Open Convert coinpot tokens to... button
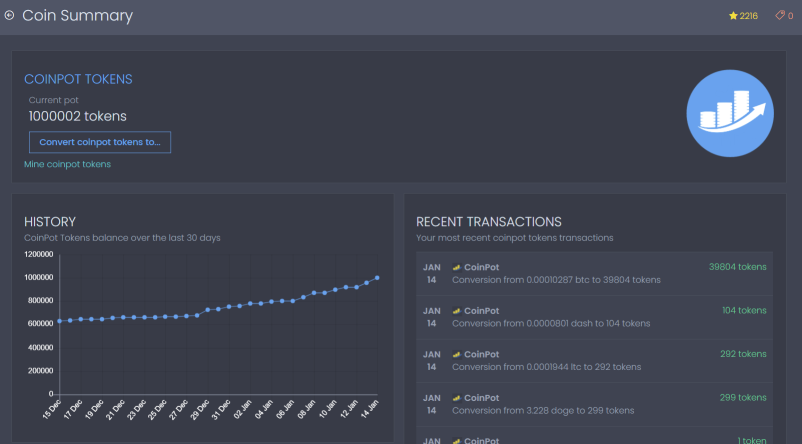This screenshot has width=802, height=444. click(100, 142)
